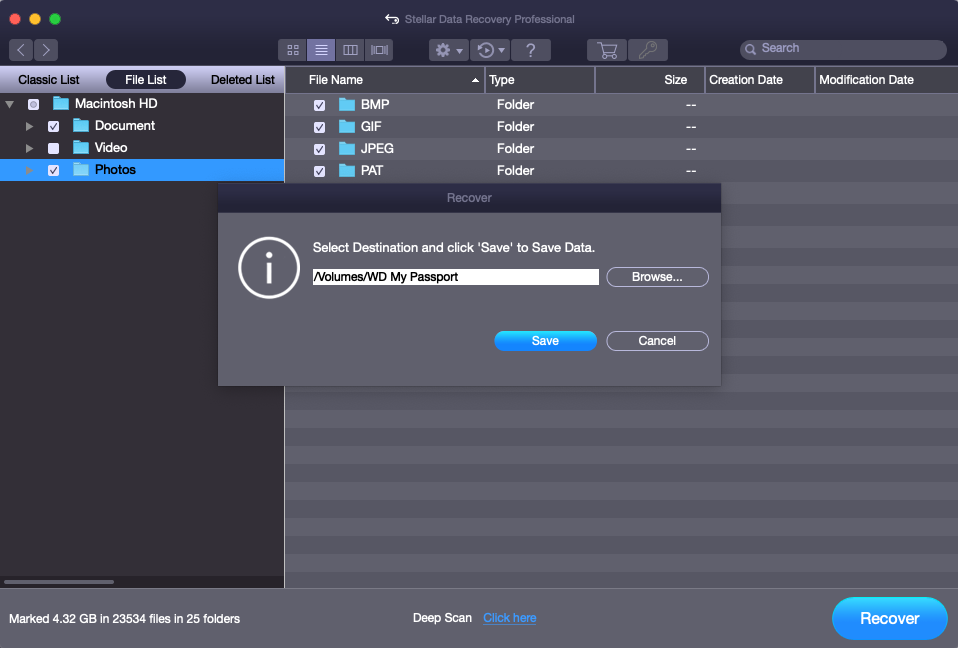This screenshot has height=648, width=958.
Task: Collapse the Macintosh HD tree node
Action: [x=10, y=104]
